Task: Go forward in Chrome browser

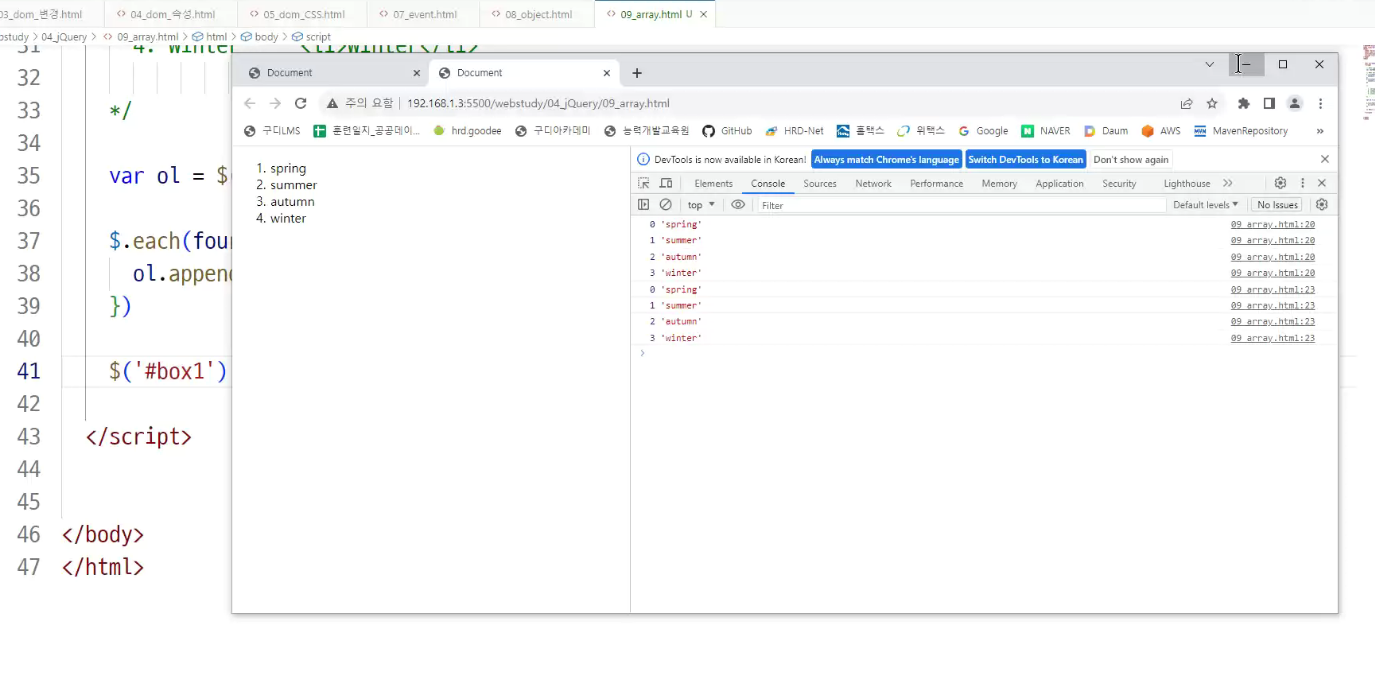Action: pyautogui.click(x=275, y=103)
